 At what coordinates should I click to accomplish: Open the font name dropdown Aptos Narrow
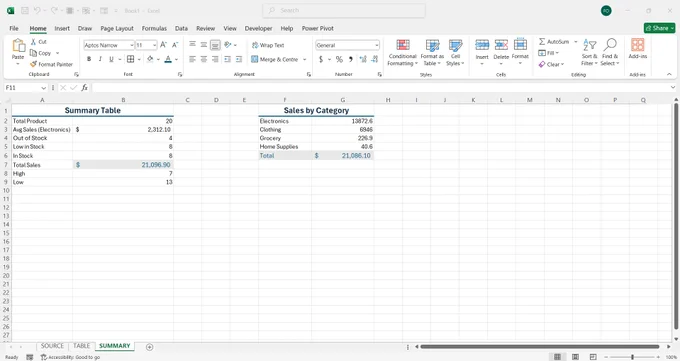point(131,45)
